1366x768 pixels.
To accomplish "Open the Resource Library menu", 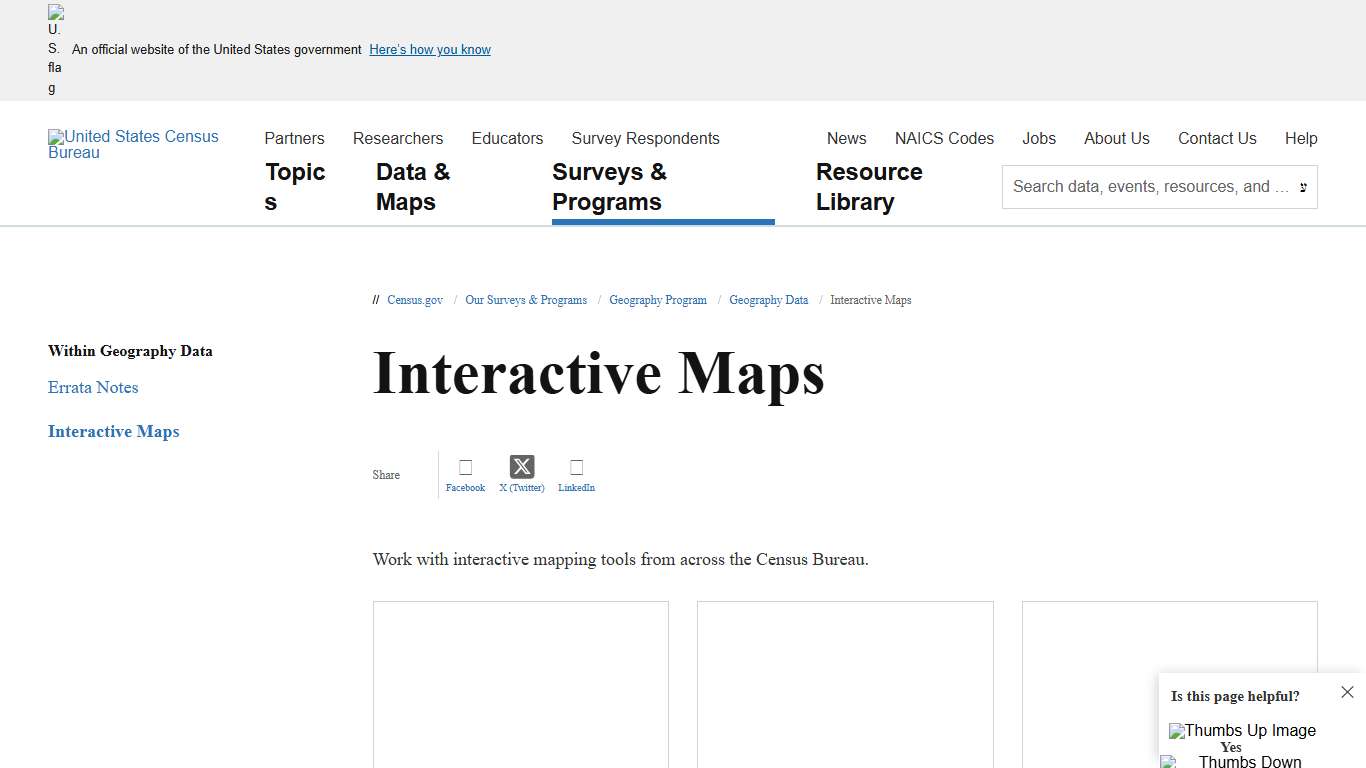I will (869, 187).
